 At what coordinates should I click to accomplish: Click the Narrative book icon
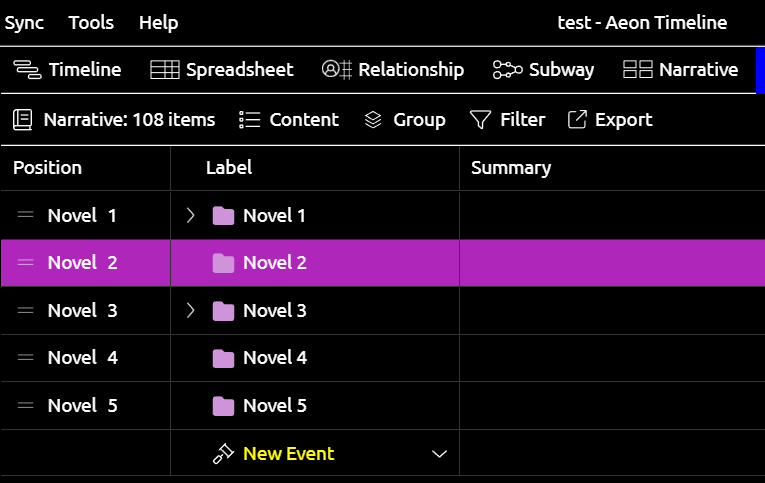click(22, 120)
